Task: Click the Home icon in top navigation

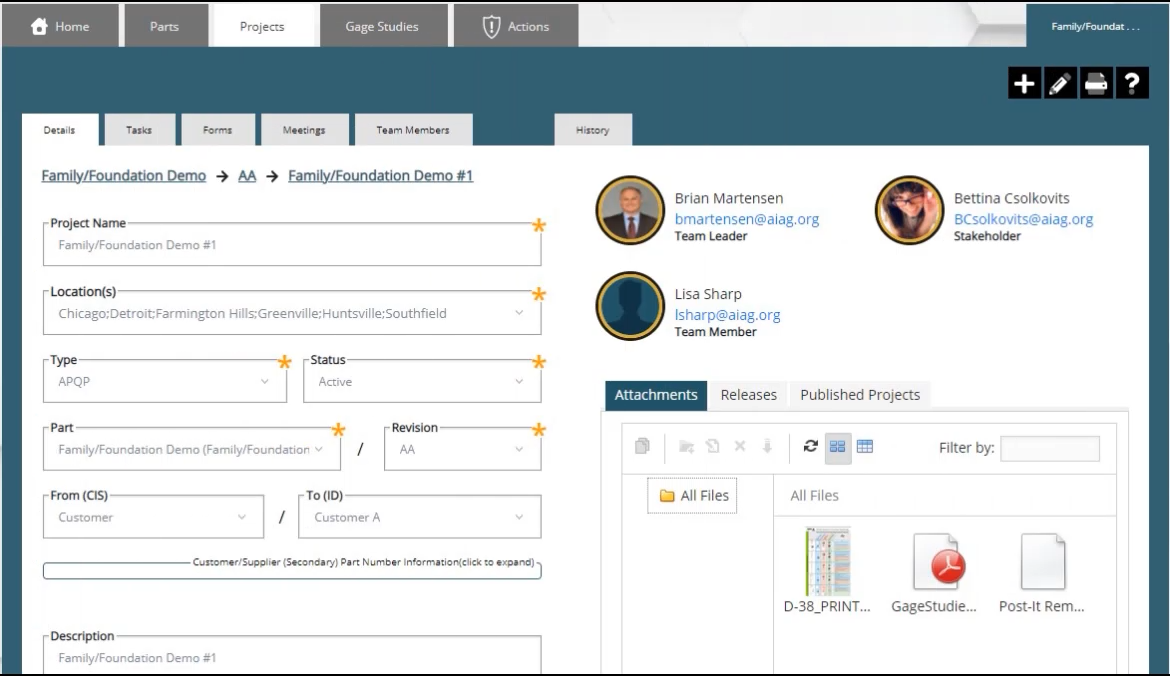Action: [40, 27]
